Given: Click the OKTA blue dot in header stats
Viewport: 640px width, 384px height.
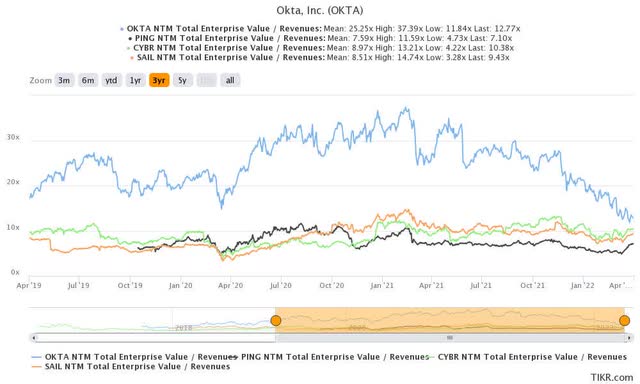Looking at the screenshot, I should pos(122,29).
